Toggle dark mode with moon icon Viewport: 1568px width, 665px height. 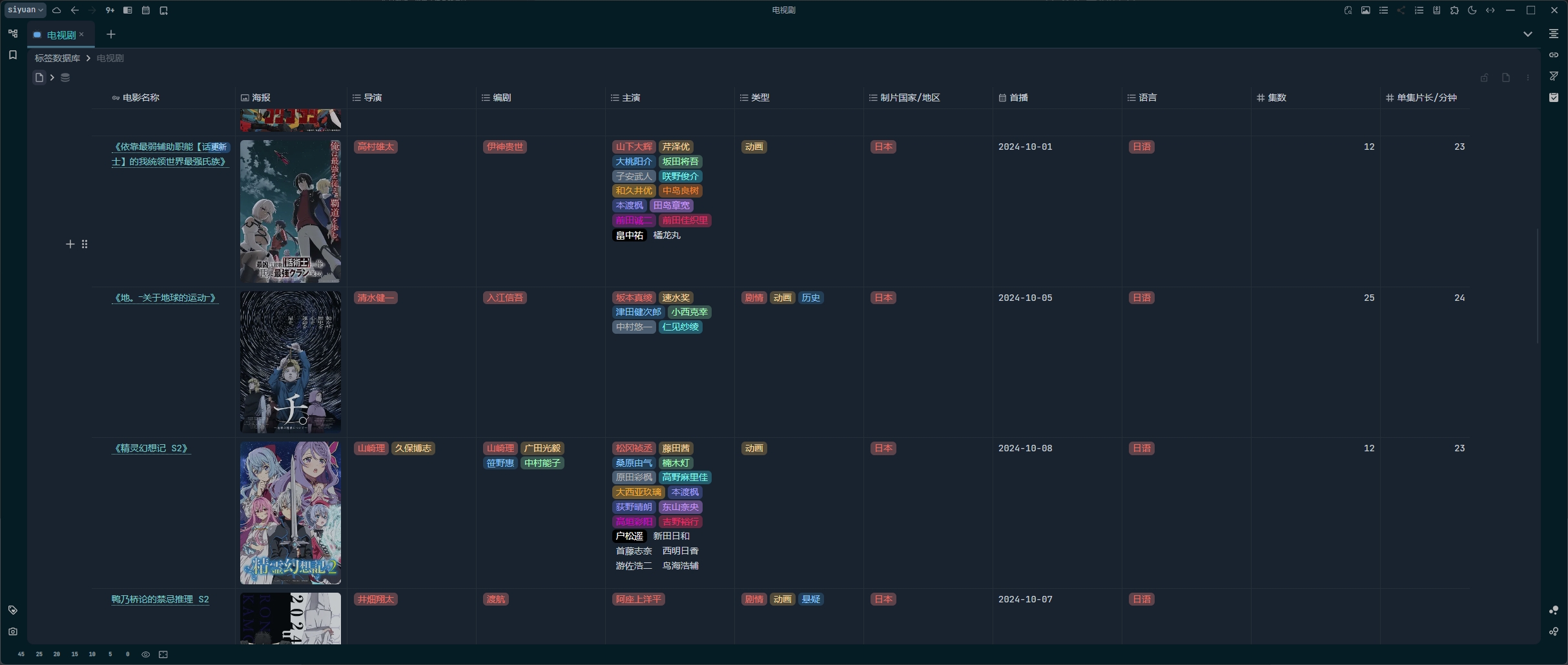pos(1472,10)
